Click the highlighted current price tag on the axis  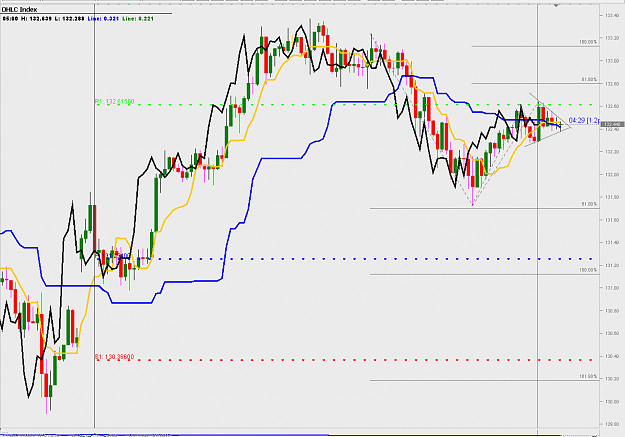612,124
